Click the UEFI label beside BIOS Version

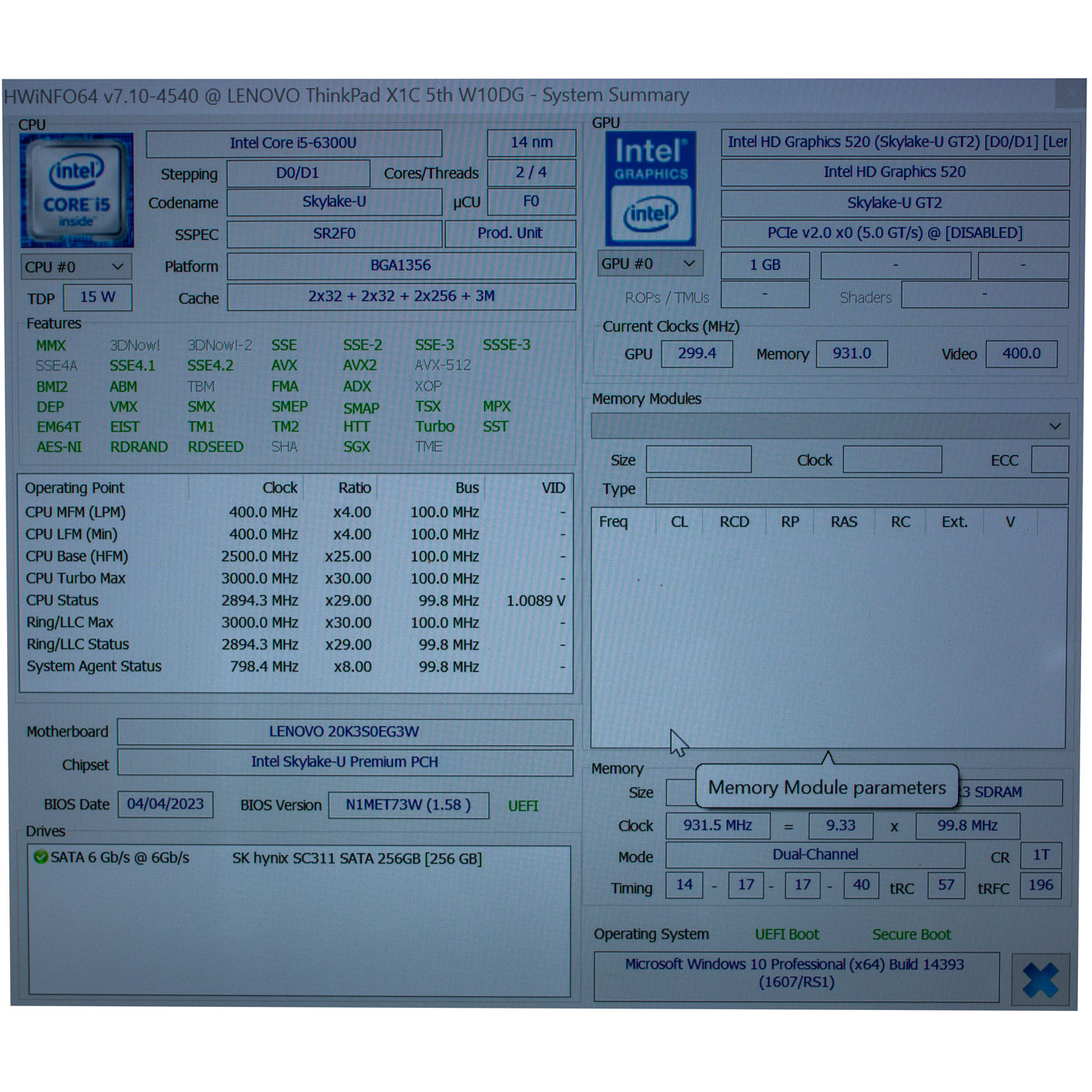(523, 806)
